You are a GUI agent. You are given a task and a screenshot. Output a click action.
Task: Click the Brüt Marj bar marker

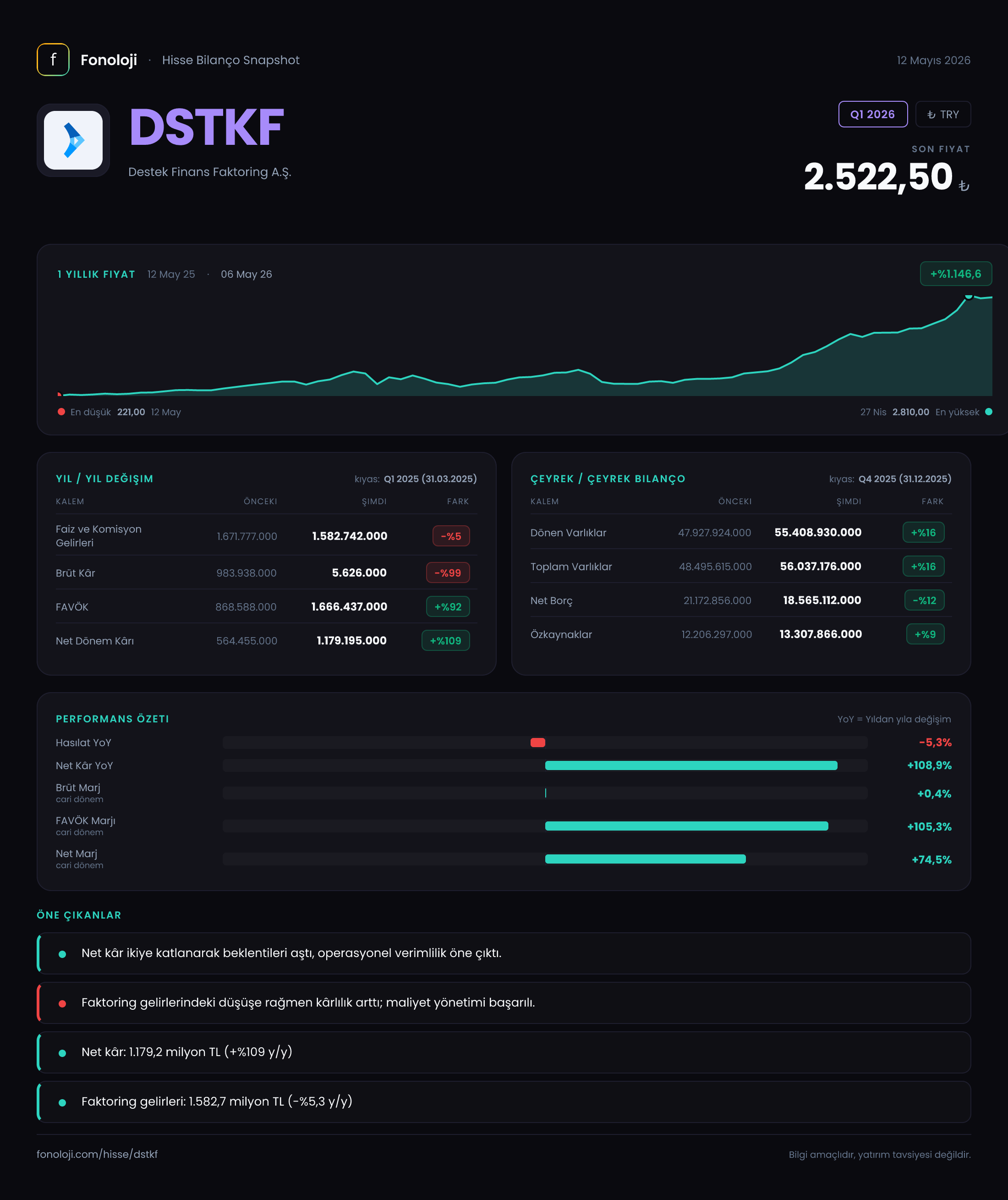pos(546,793)
